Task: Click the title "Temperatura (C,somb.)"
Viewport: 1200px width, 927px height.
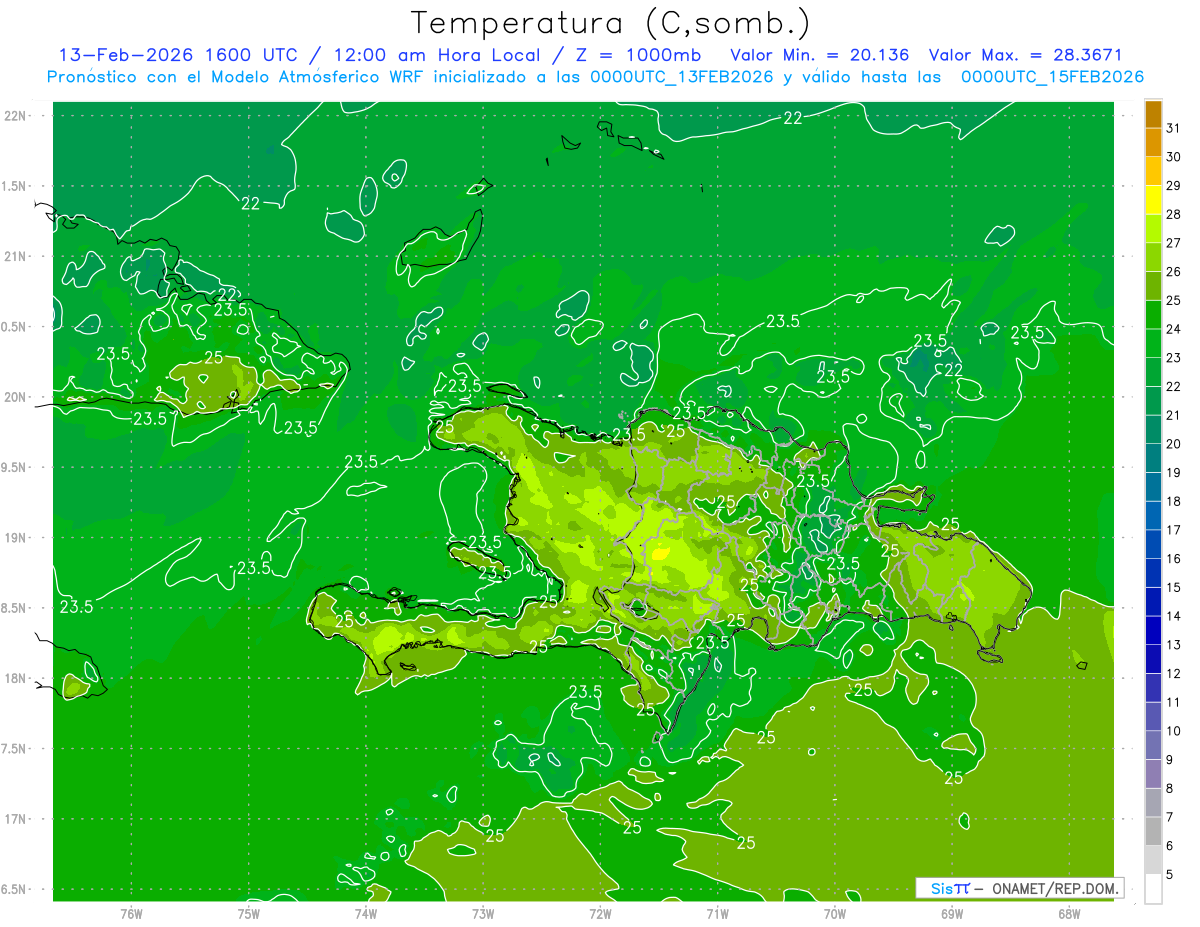Action: 610,24
